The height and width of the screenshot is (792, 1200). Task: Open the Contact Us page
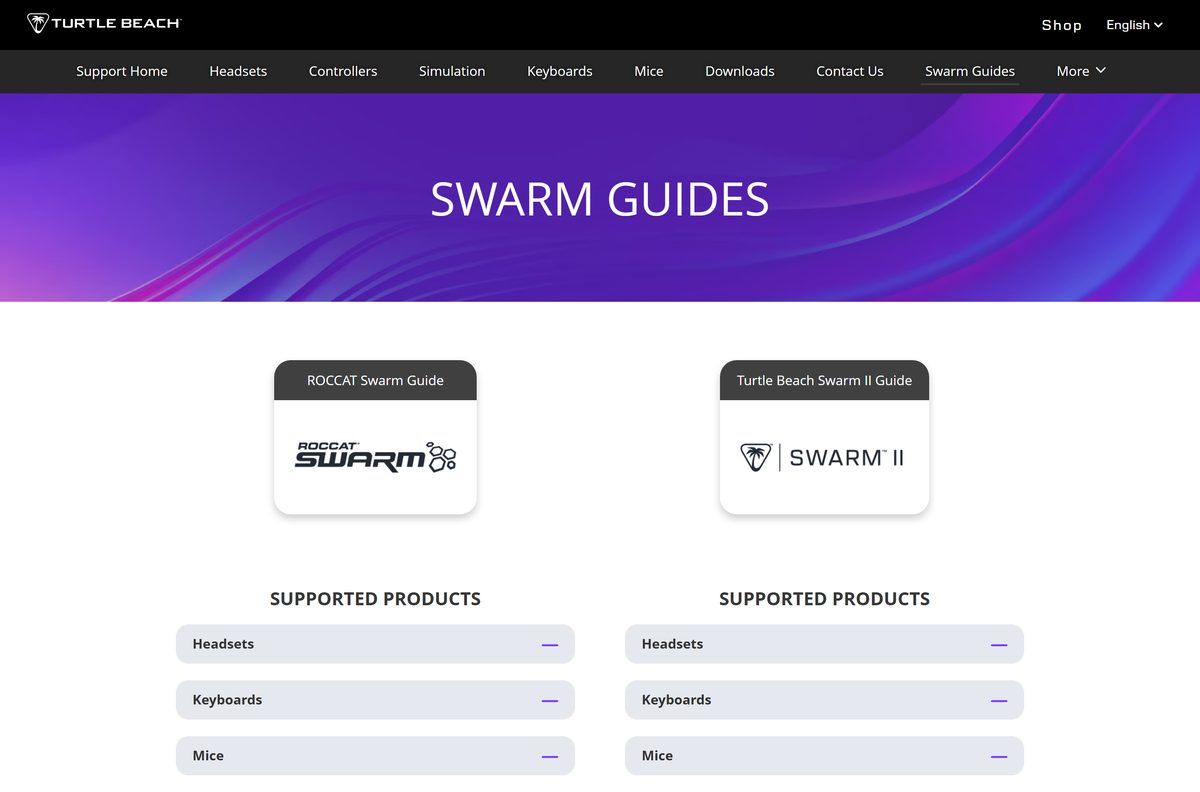[x=850, y=71]
